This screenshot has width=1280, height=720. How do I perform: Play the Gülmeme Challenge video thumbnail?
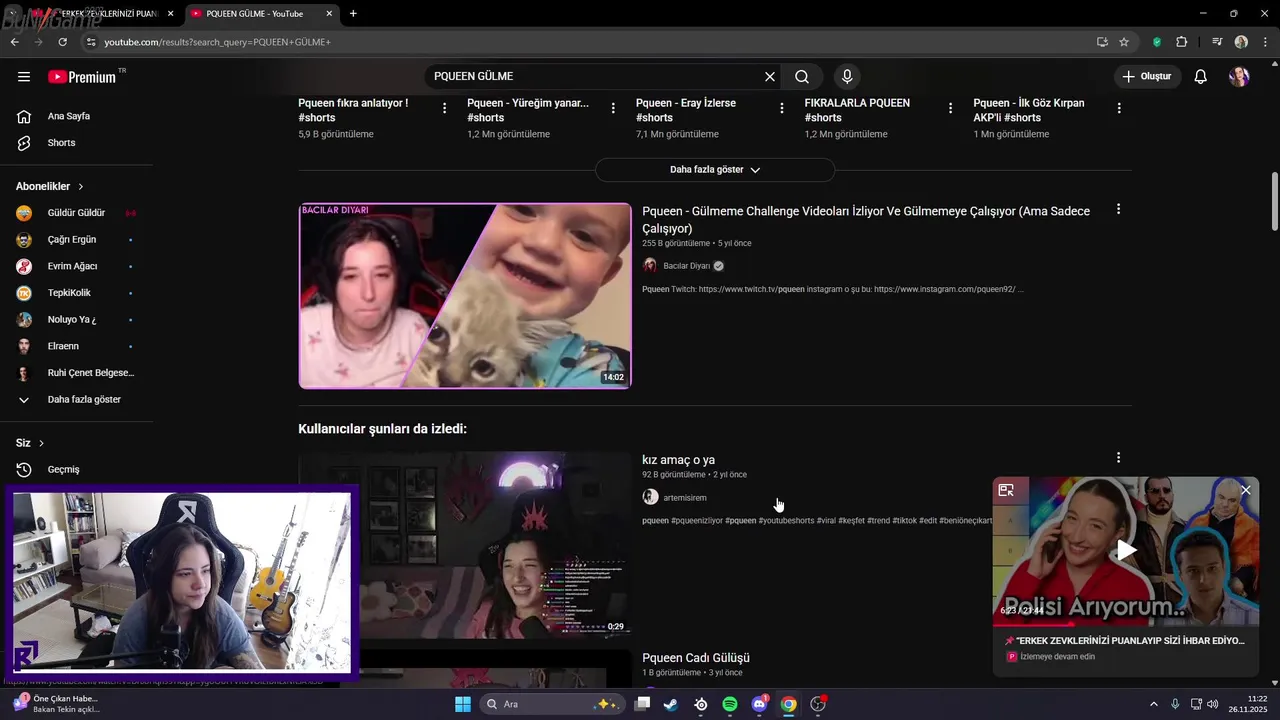coord(465,296)
